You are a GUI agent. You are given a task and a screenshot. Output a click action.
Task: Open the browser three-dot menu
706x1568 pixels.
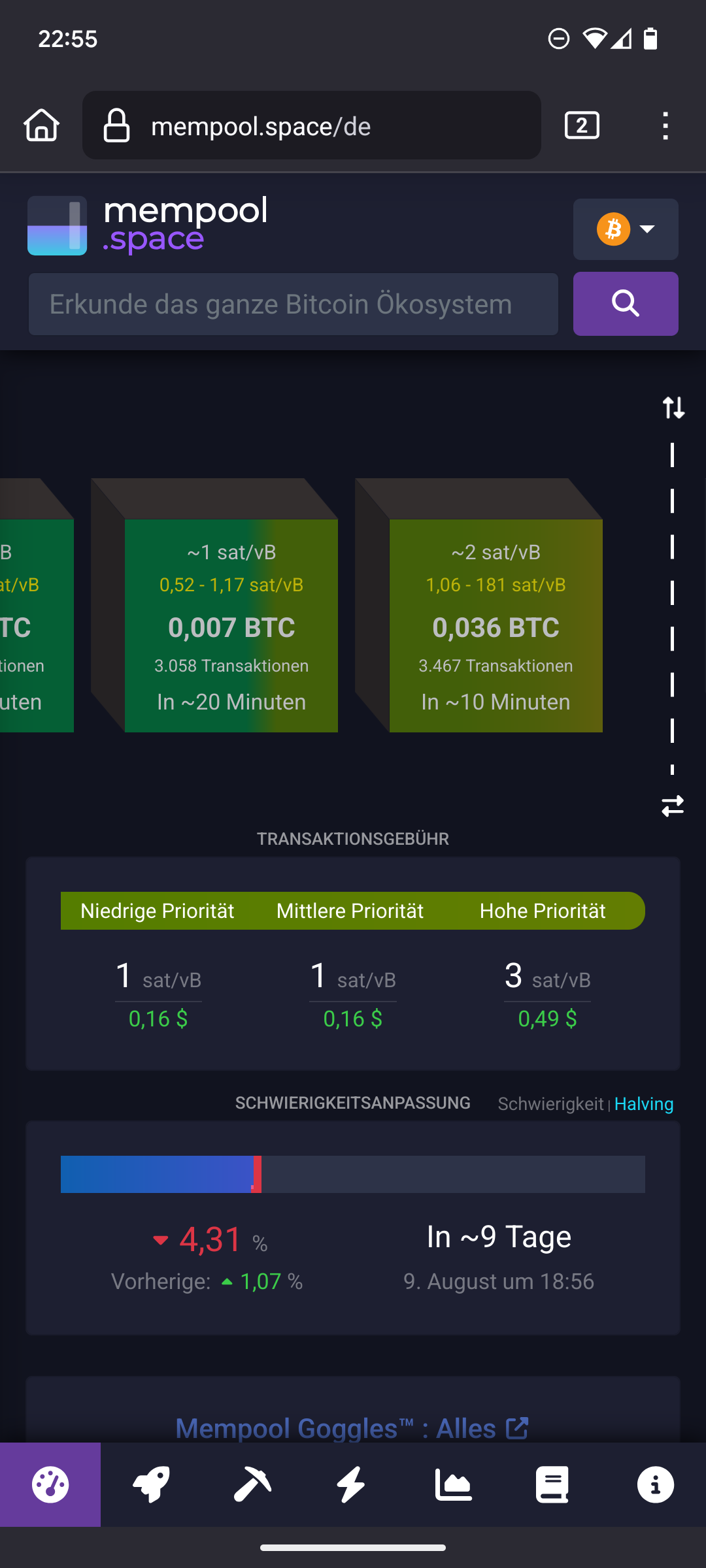tap(665, 125)
